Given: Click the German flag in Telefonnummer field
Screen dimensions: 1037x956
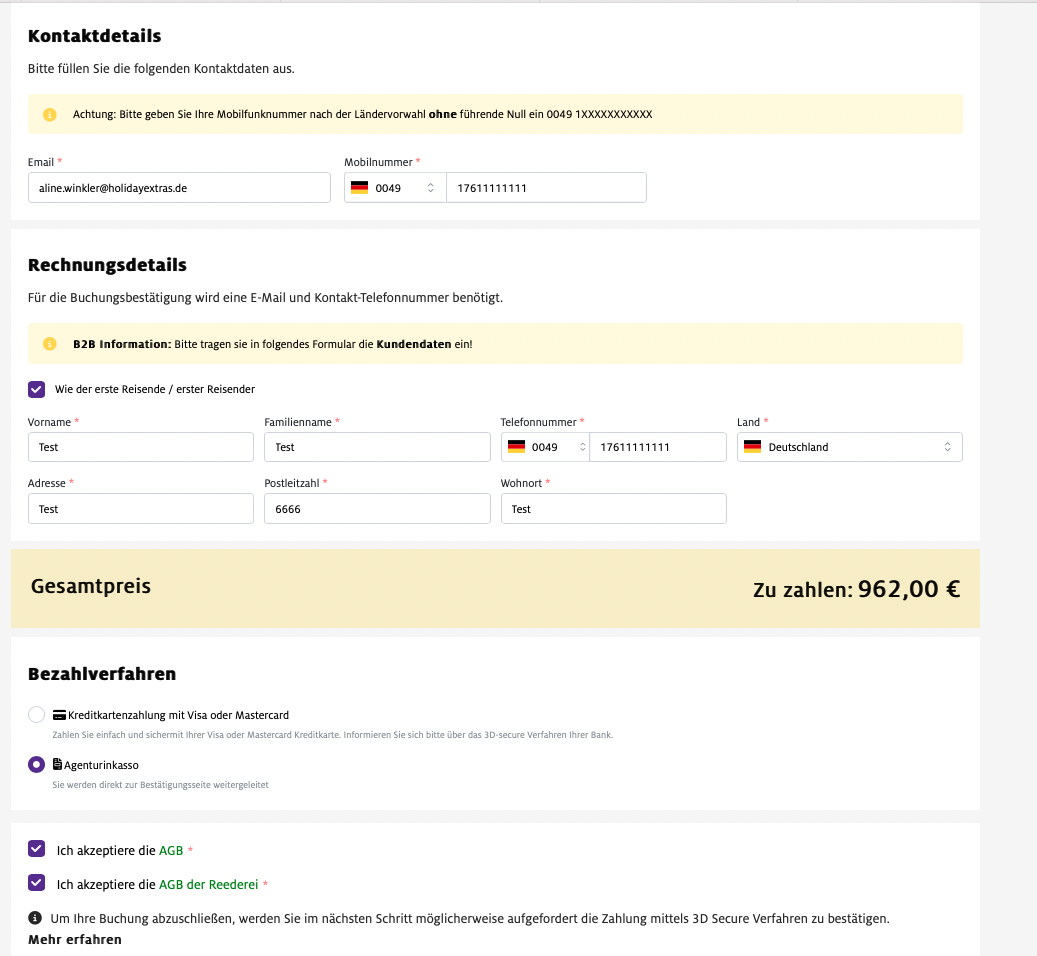Looking at the screenshot, I should [516, 447].
